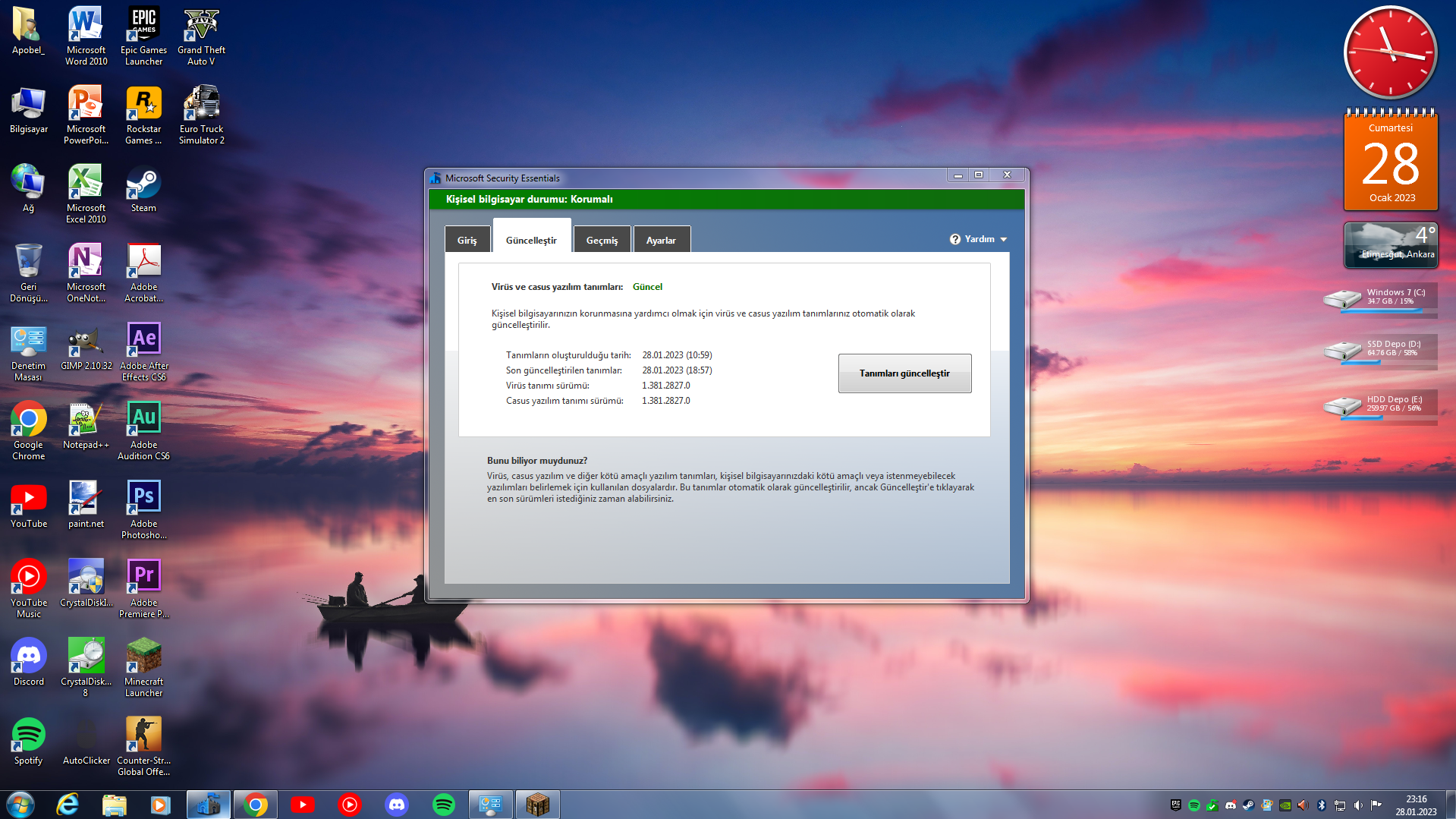Open Spotify from the taskbar

(444, 805)
